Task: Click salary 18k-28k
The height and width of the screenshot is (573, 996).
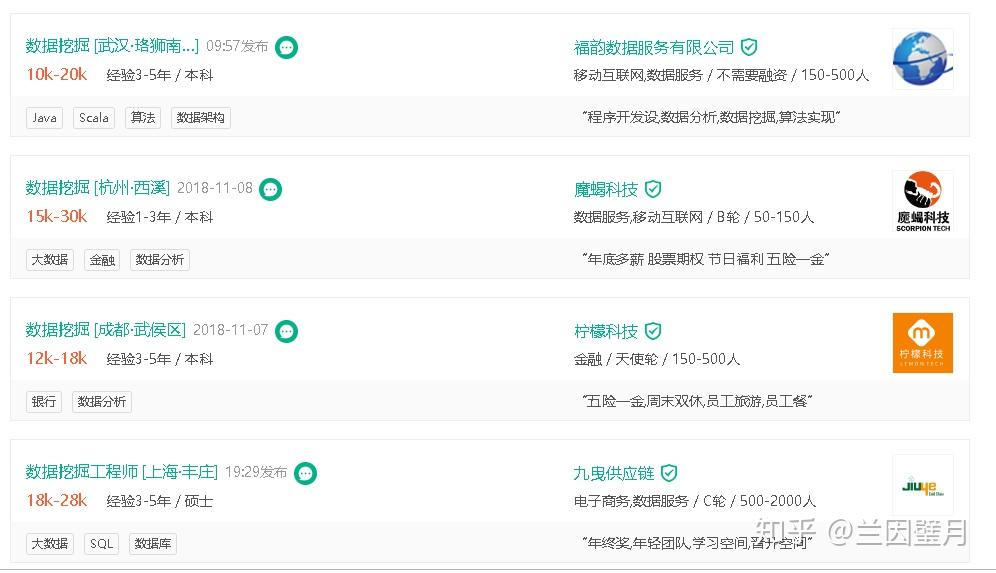Action: tap(57, 501)
